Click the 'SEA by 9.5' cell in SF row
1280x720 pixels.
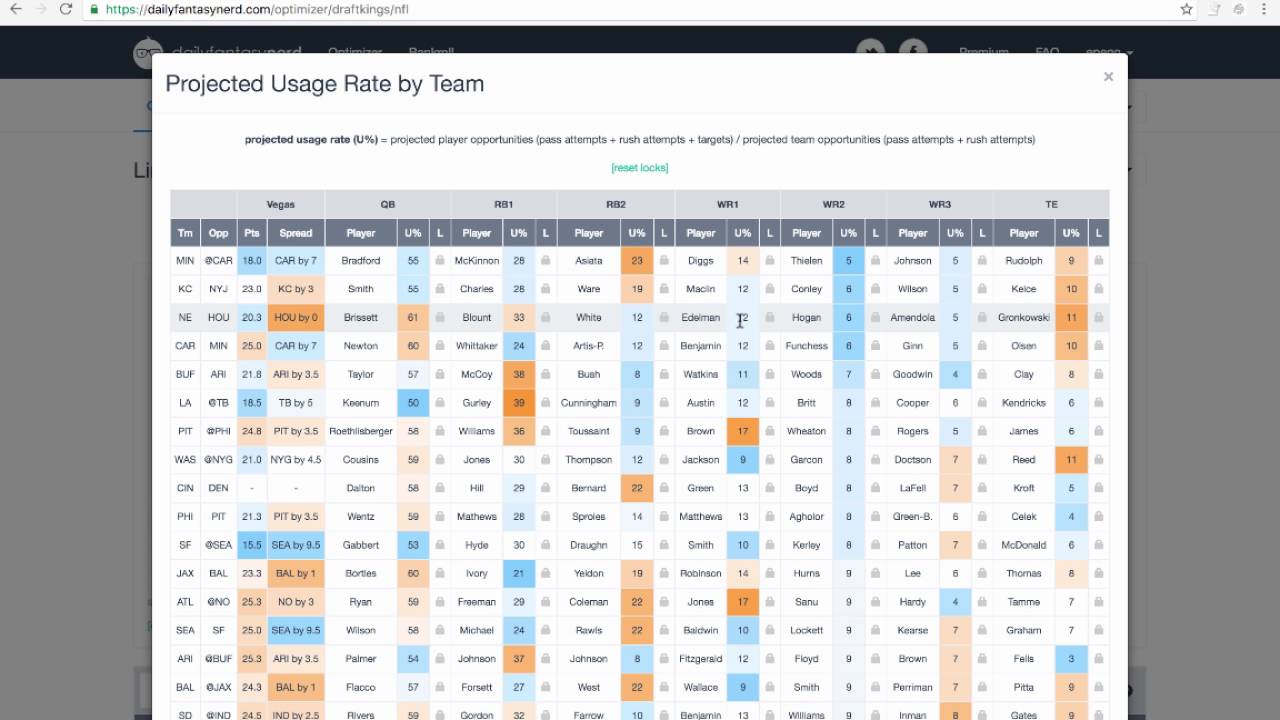click(x=296, y=545)
